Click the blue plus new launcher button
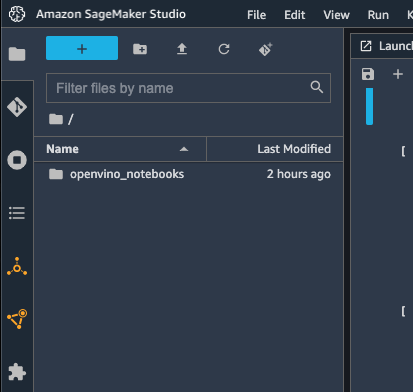The width and height of the screenshot is (413, 392). click(82, 48)
